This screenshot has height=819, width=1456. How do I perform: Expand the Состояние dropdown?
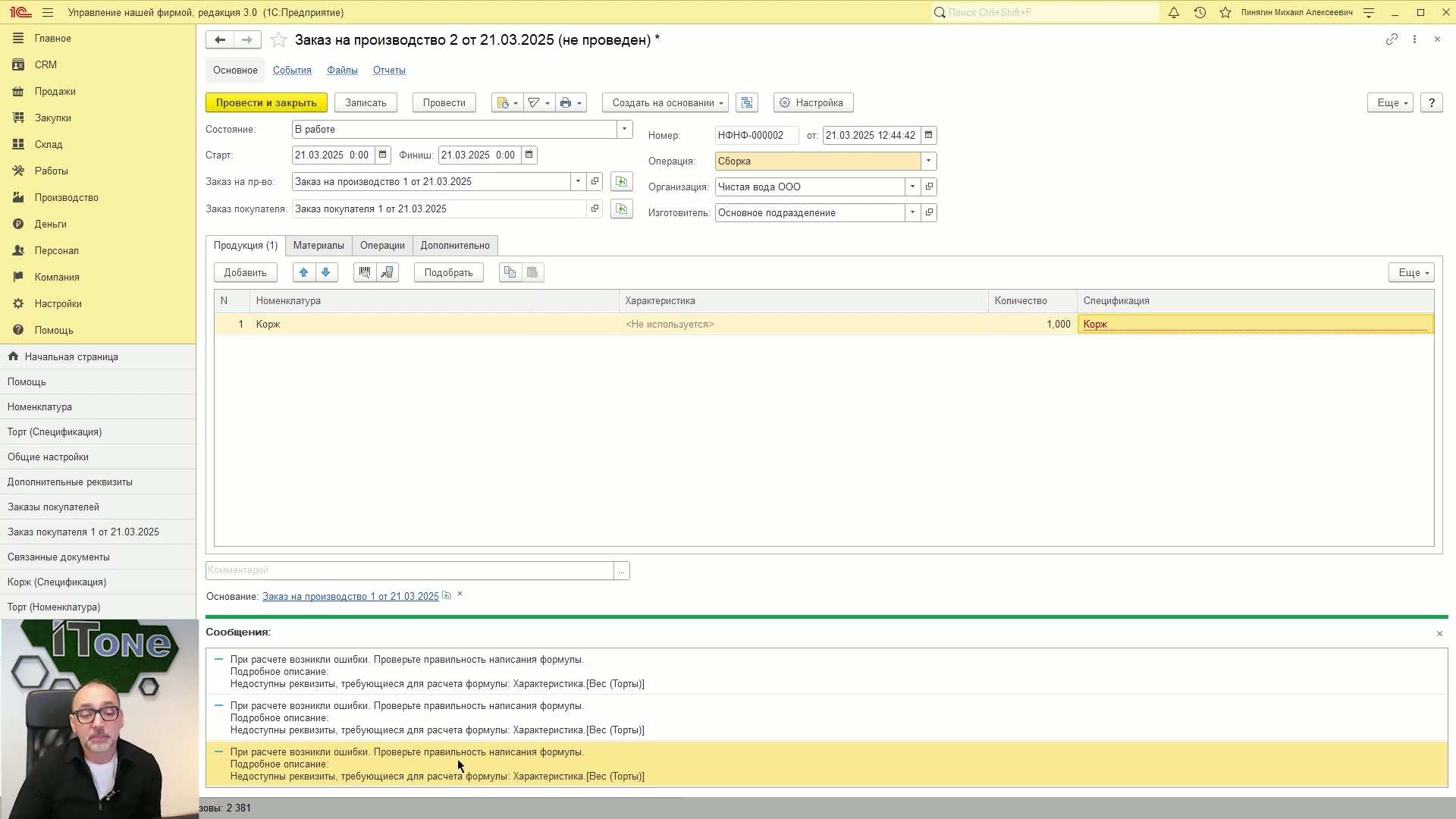[x=625, y=129]
